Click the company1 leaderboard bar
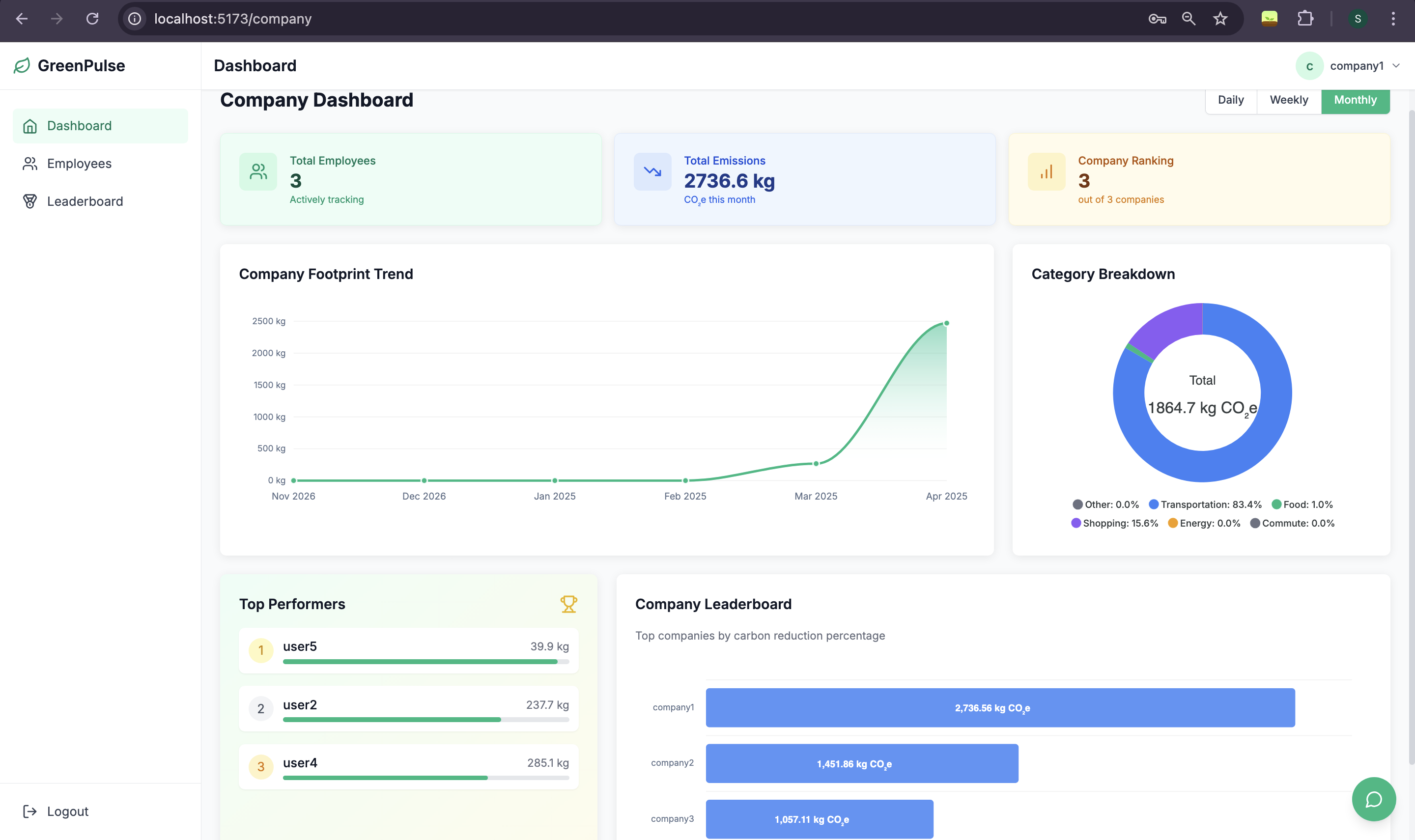This screenshot has height=840, width=1415. (x=999, y=707)
